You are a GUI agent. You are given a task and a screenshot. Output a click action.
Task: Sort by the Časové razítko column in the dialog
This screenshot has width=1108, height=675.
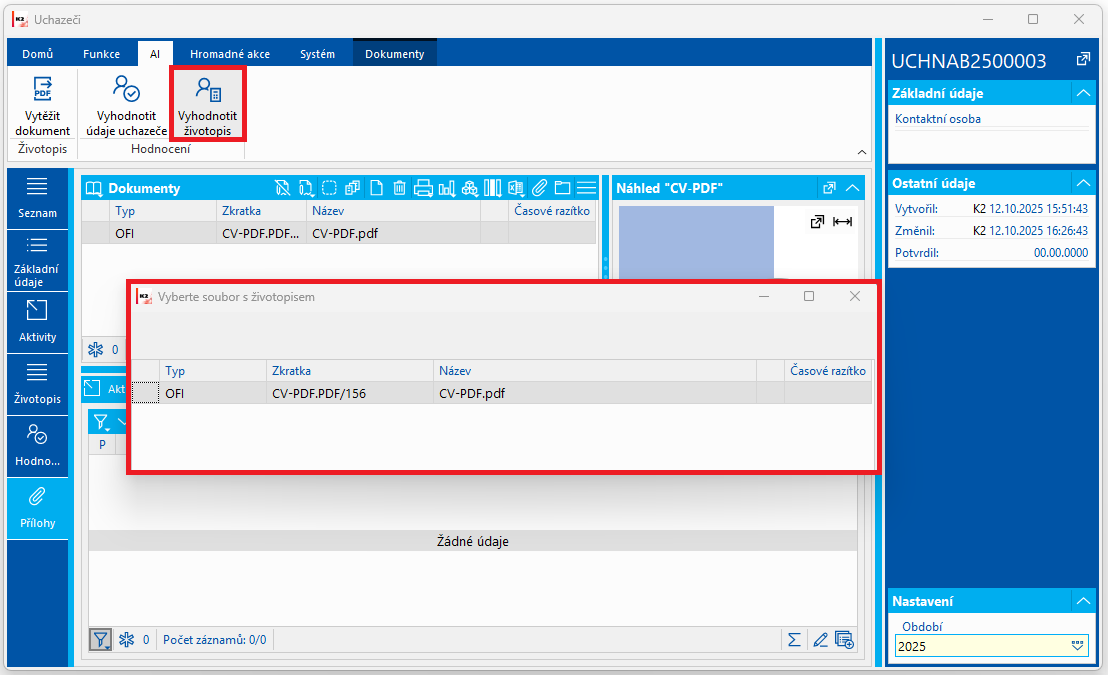tap(827, 370)
